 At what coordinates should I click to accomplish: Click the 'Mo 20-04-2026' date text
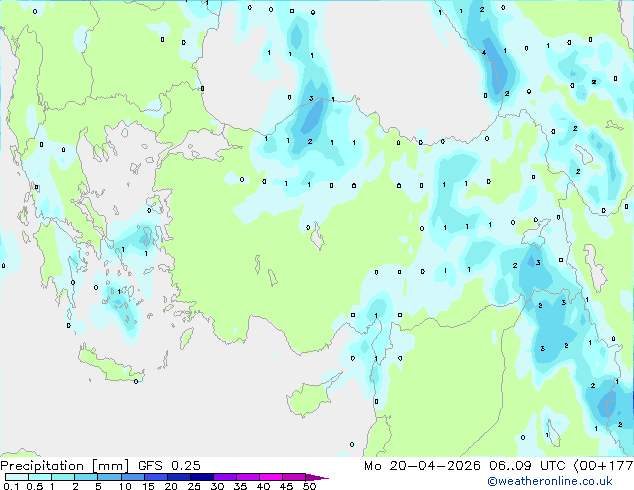click(422, 466)
